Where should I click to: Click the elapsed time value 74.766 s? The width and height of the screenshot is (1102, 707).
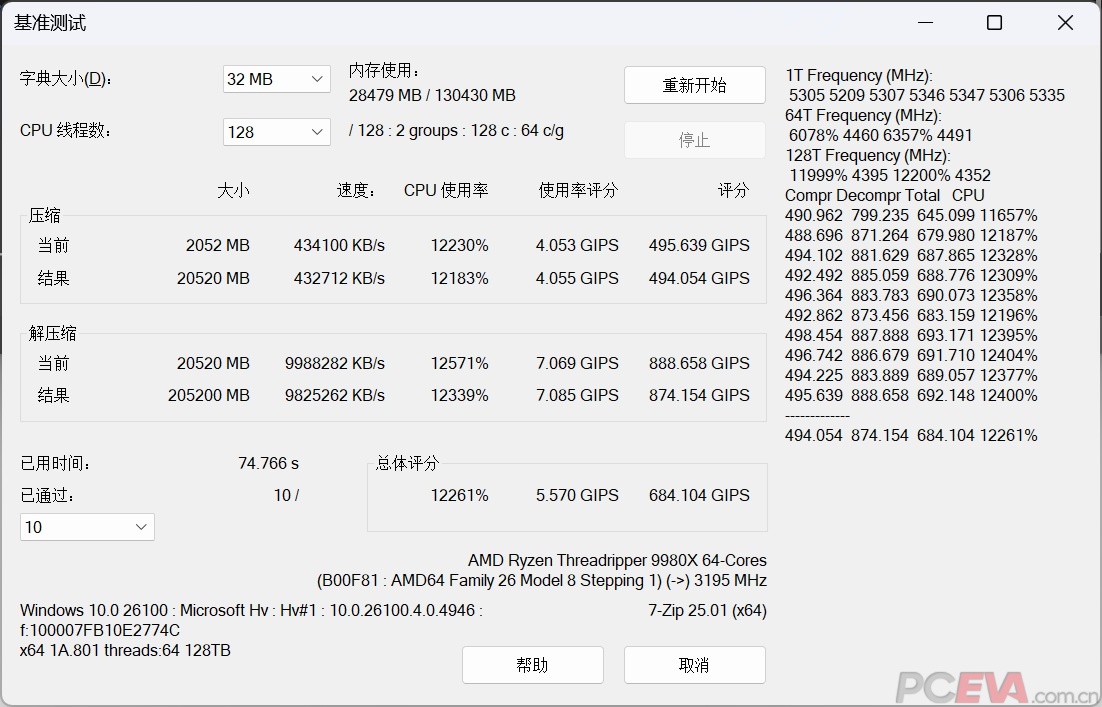[x=268, y=463]
